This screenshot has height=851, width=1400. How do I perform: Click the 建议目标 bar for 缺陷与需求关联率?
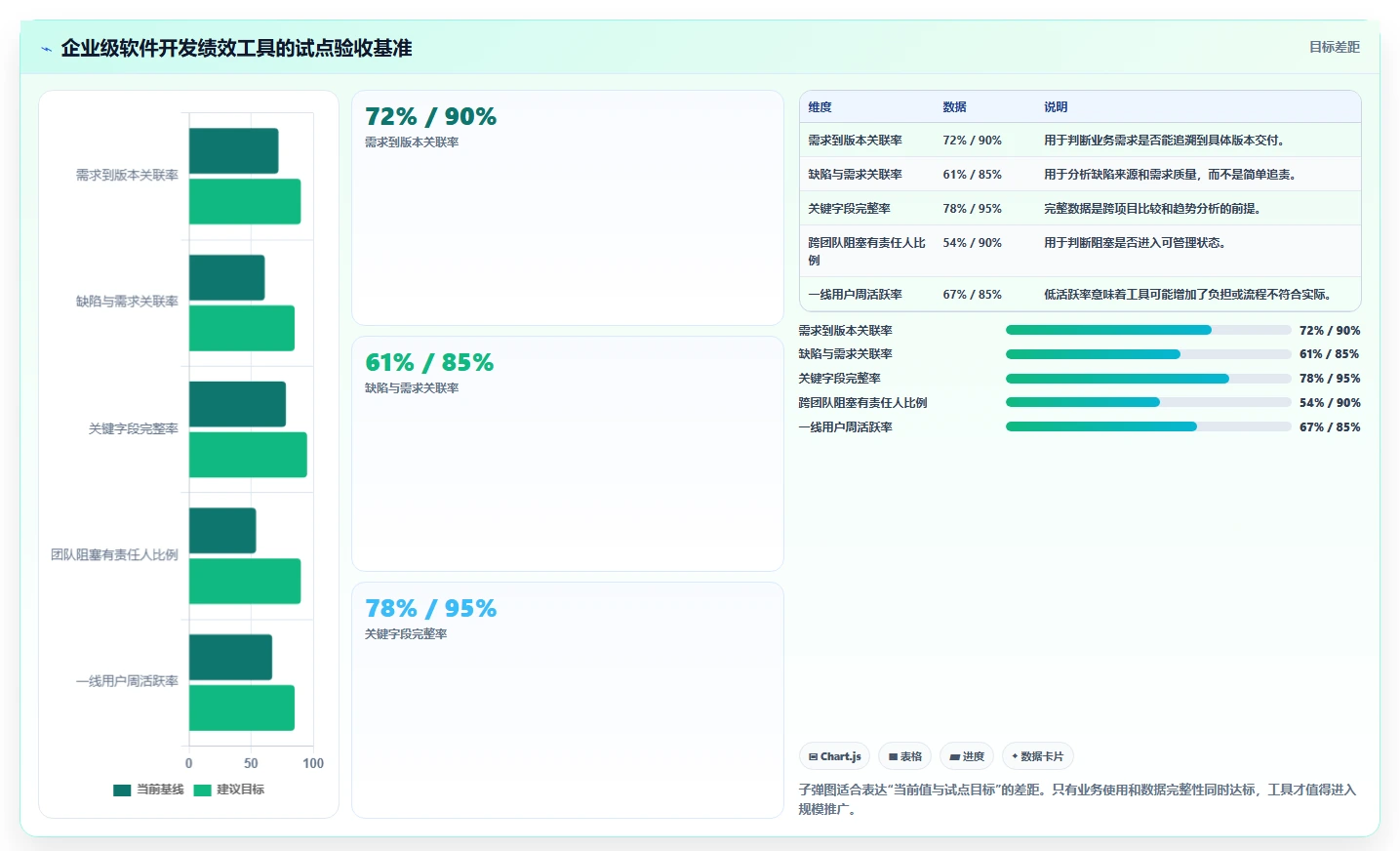pos(242,328)
